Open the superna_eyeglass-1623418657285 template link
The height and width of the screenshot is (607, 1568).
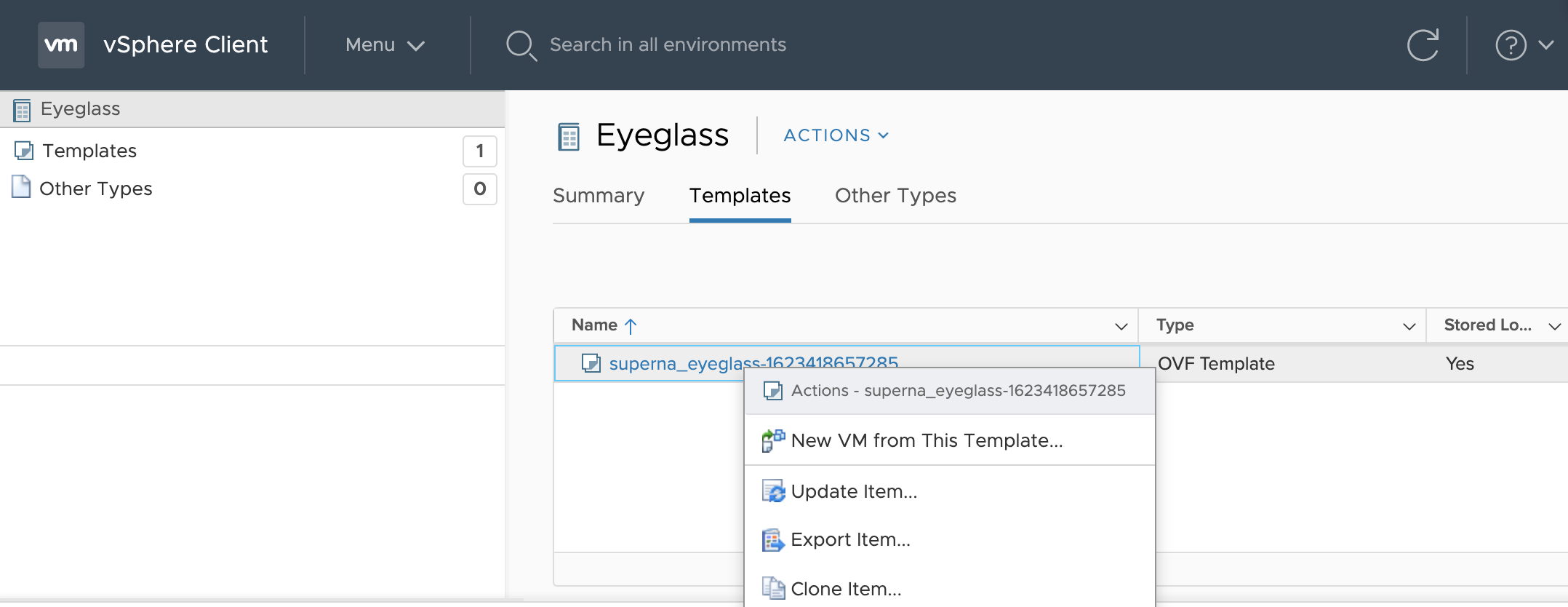tap(753, 362)
